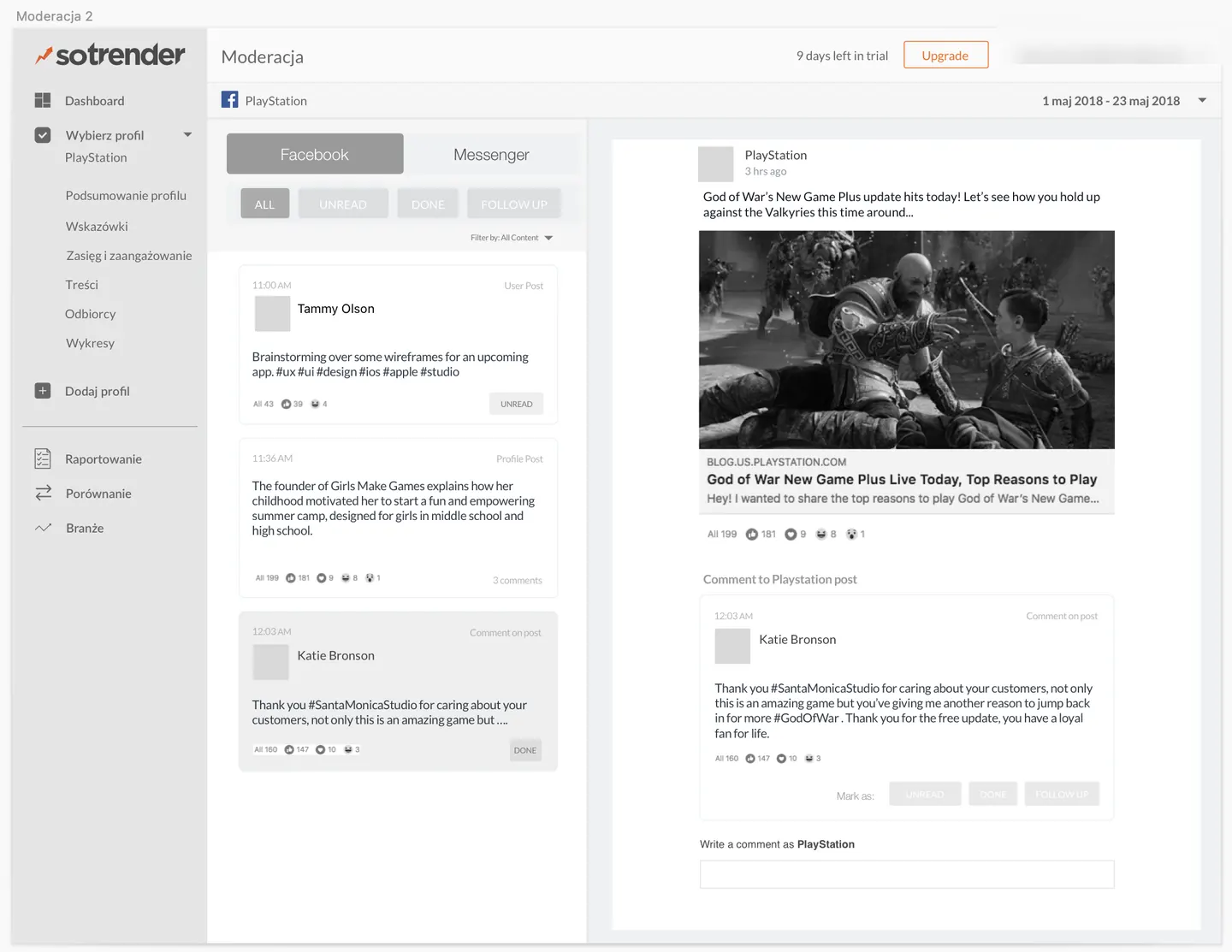This screenshot has height=952, width=1232.
Task: Click the #SantaMonicaStudio comment preview text
Action: coord(389,712)
